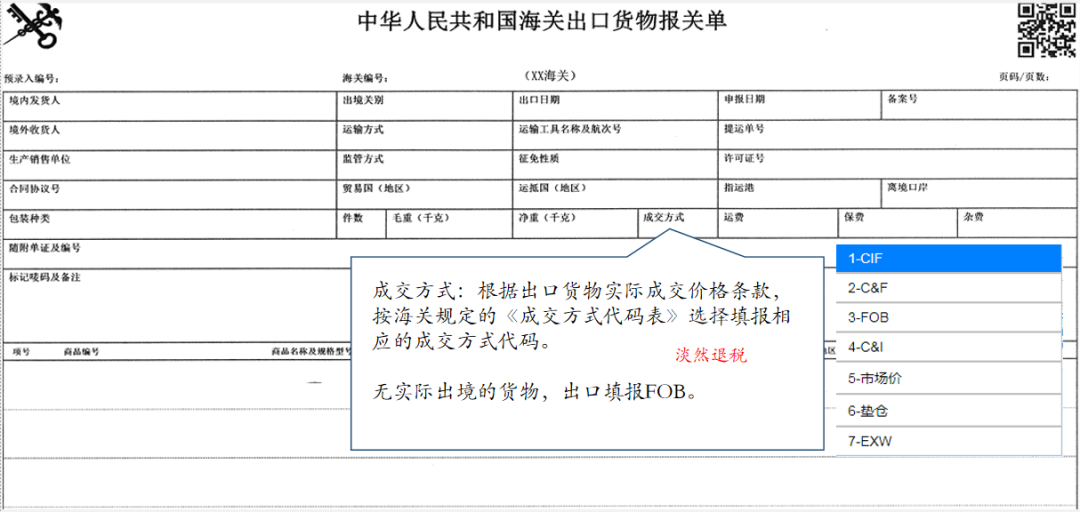The height and width of the screenshot is (512, 1080).
Task: Click the 杂费 field
Action: [x=1017, y=224]
